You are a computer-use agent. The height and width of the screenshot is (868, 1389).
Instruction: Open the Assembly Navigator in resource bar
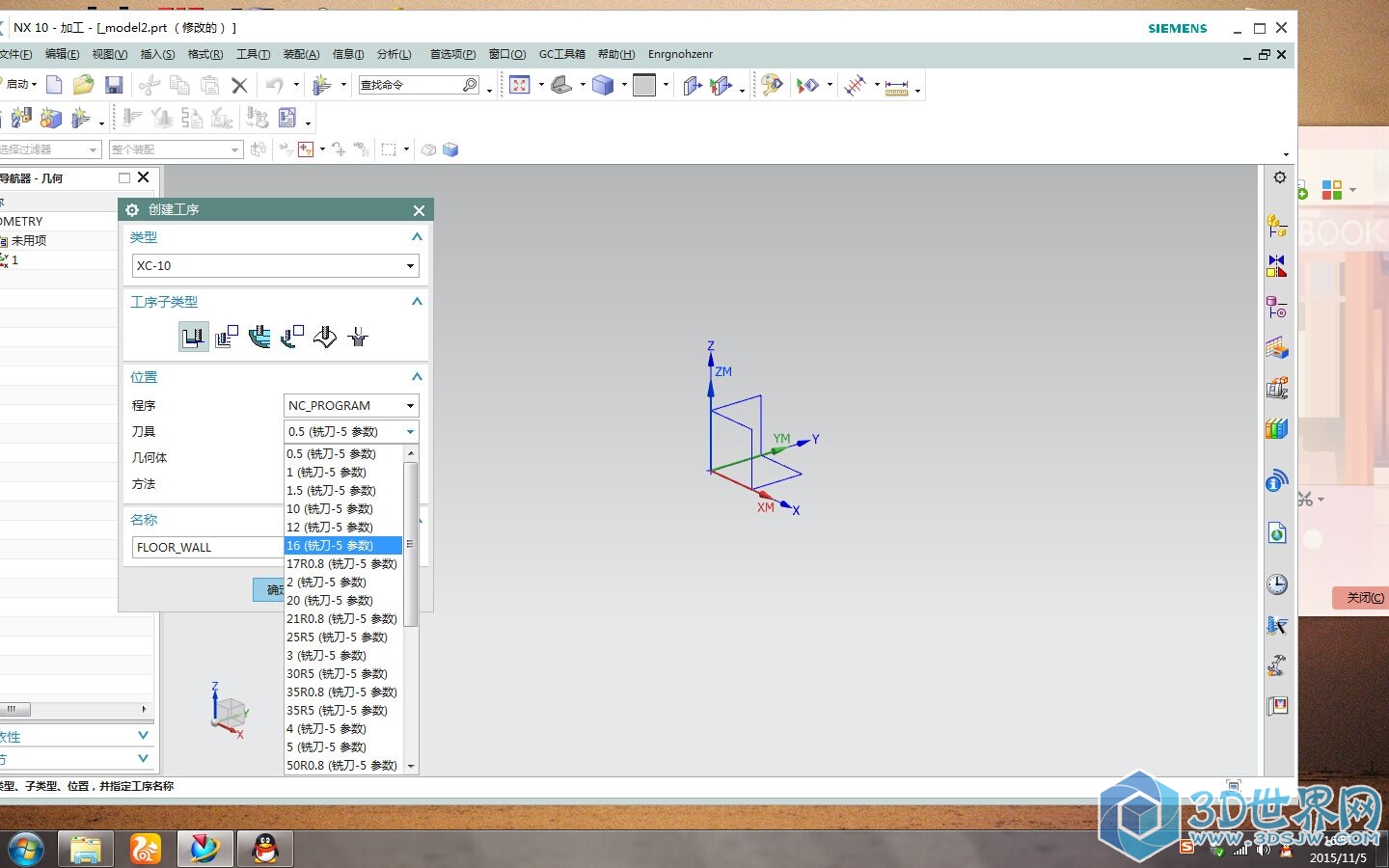point(1277,227)
